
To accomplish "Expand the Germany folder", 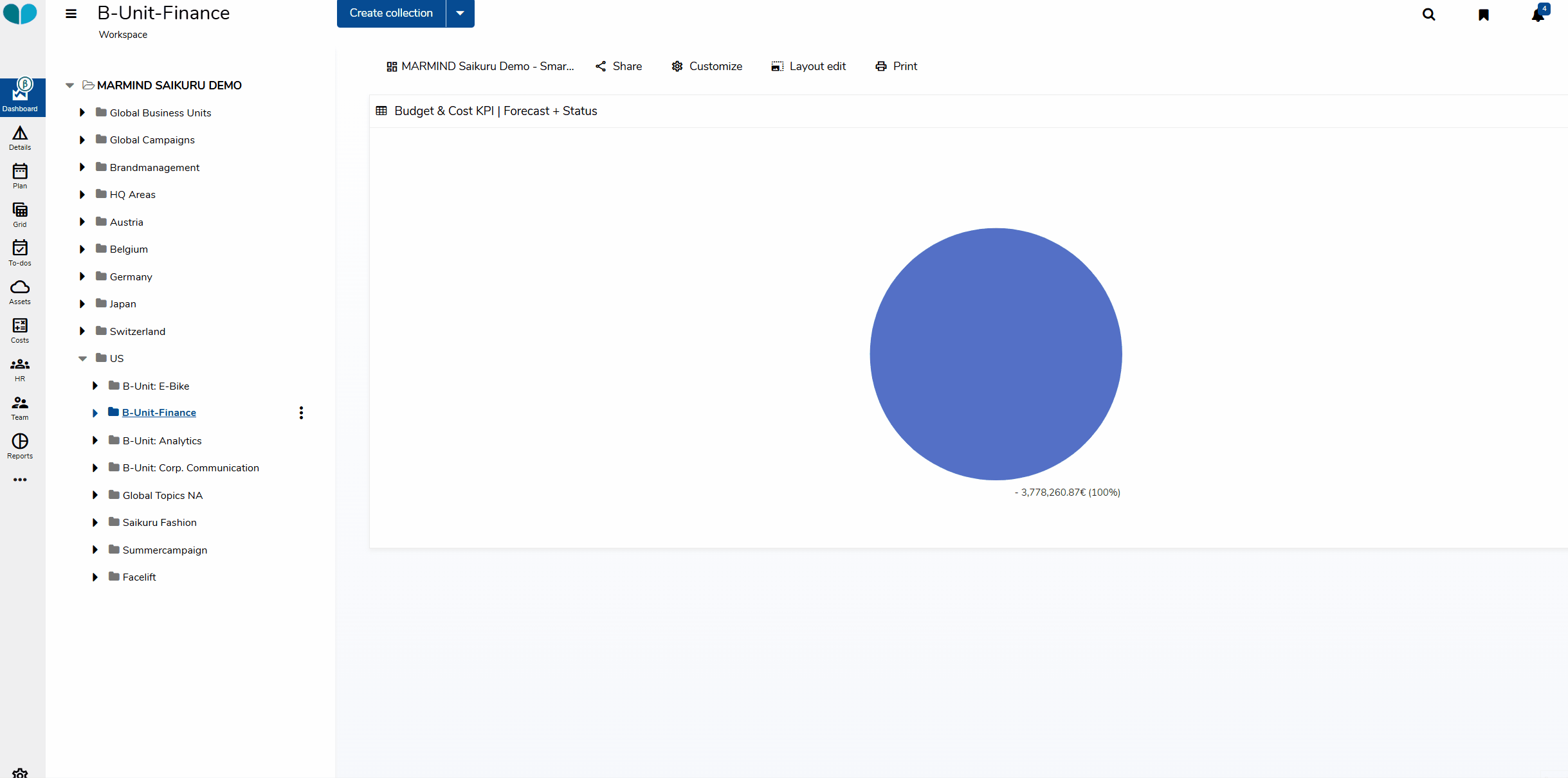I will [x=82, y=276].
